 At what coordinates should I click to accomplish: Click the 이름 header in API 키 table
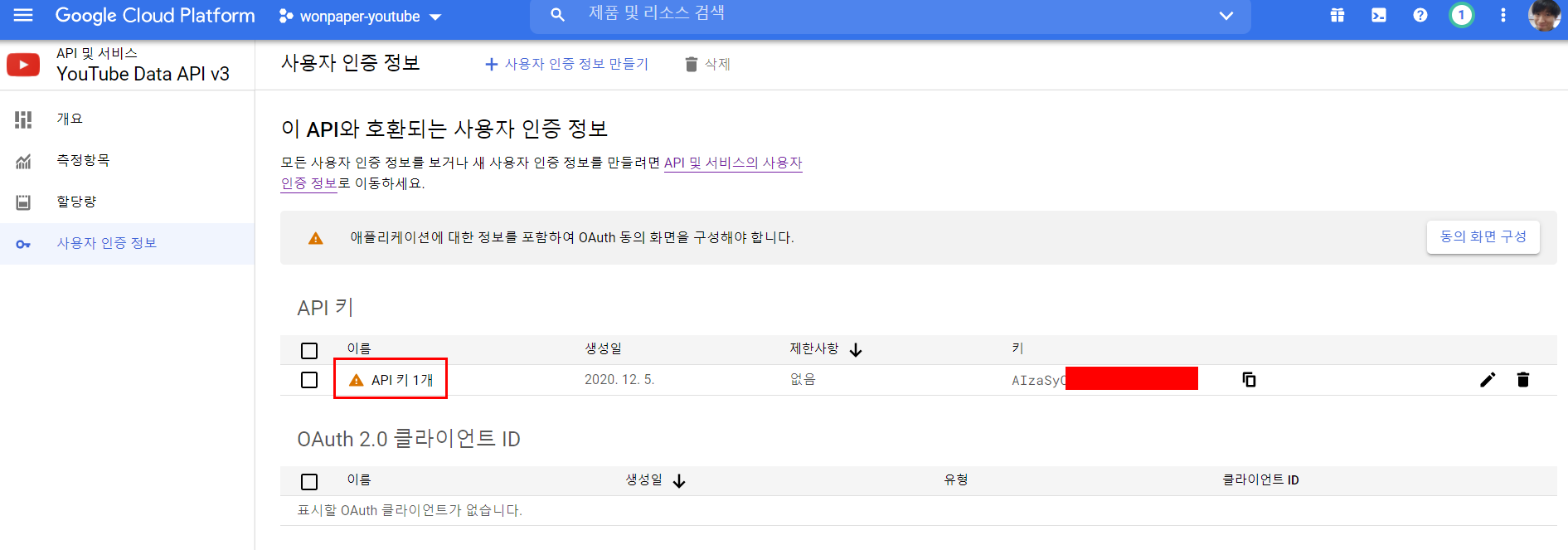click(359, 348)
